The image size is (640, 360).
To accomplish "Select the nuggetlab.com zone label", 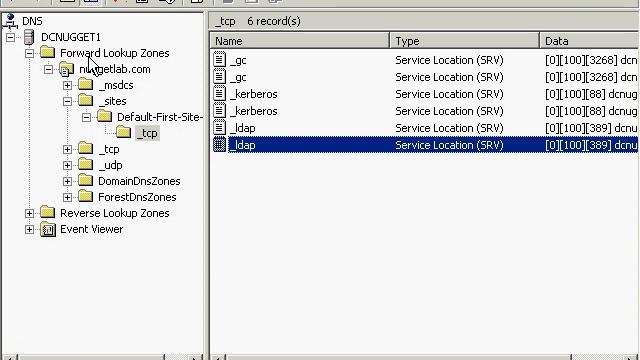I will pyautogui.click(x=115, y=69).
